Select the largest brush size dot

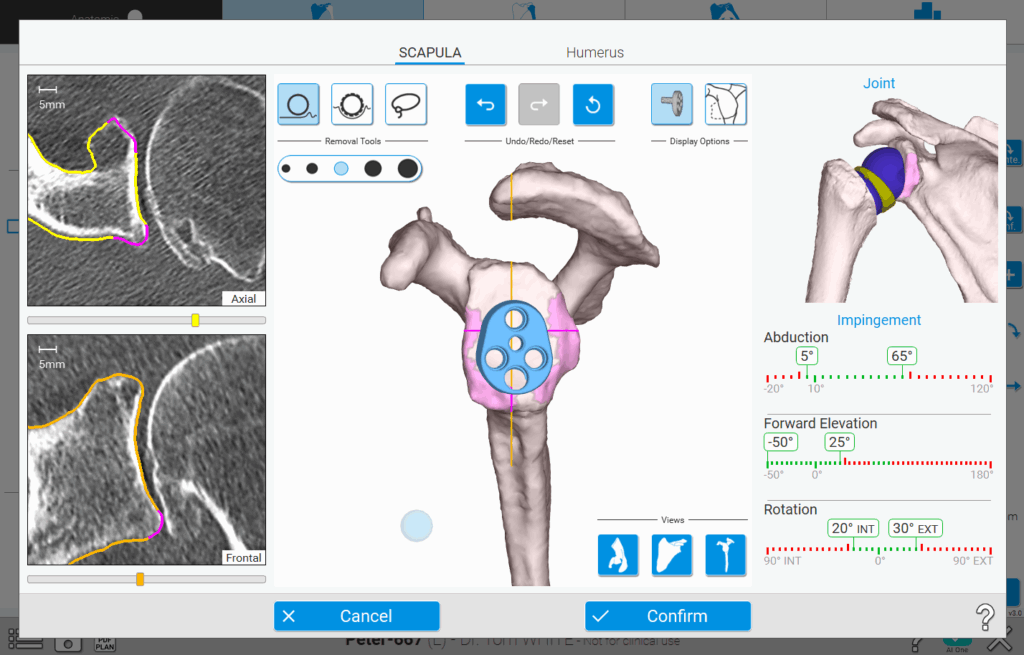(406, 168)
